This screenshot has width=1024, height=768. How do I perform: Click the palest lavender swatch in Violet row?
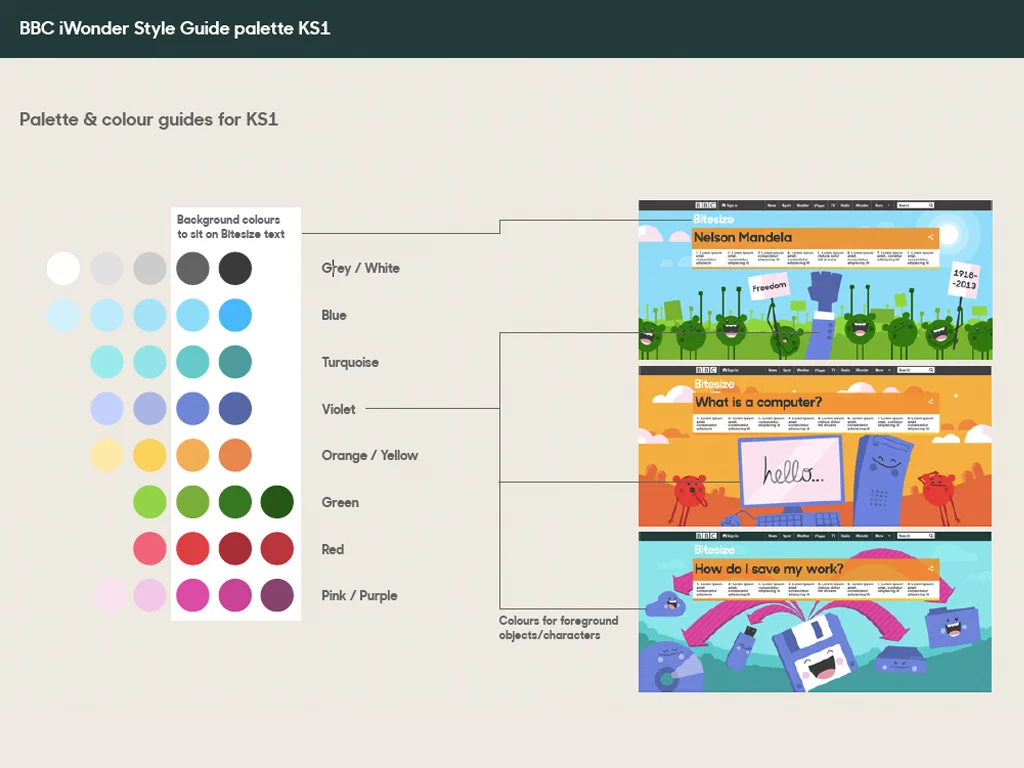click(x=107, y=409)
